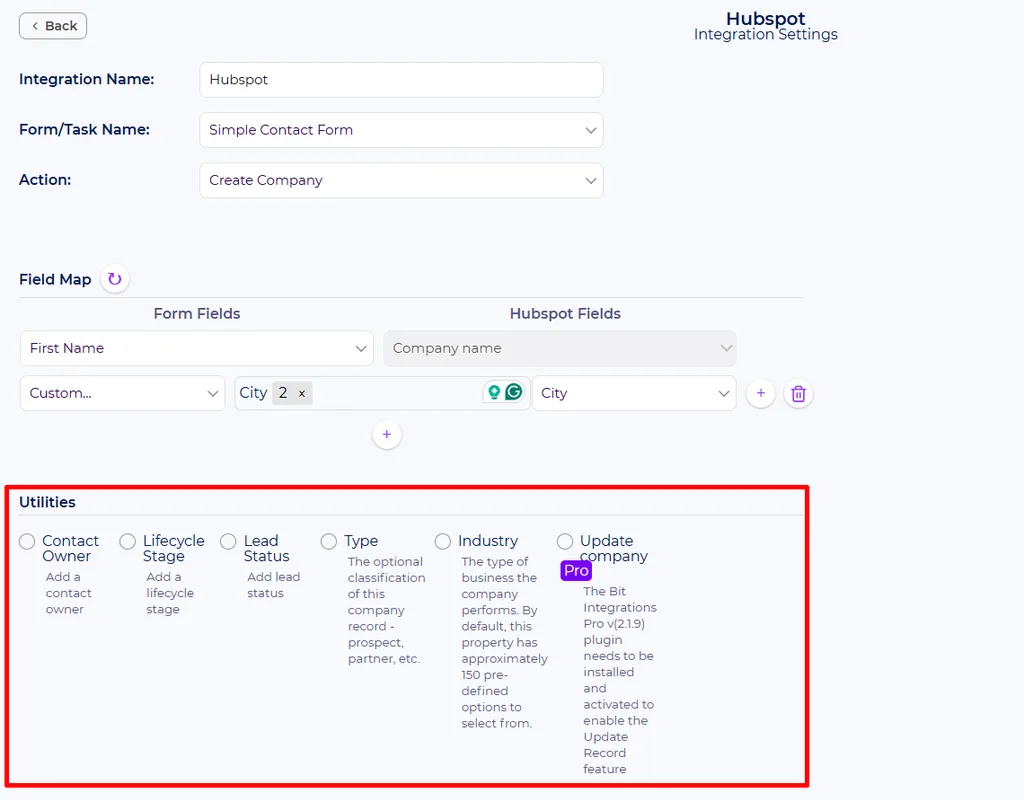Screen dimensions: 1024x800
Task: Click the Form/Task Name: label
Action: click(84, 129)
